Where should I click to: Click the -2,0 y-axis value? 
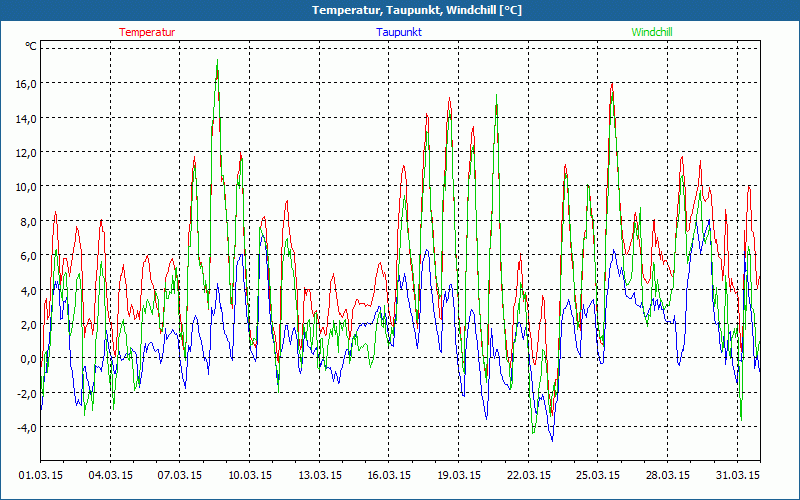(27, 393)
